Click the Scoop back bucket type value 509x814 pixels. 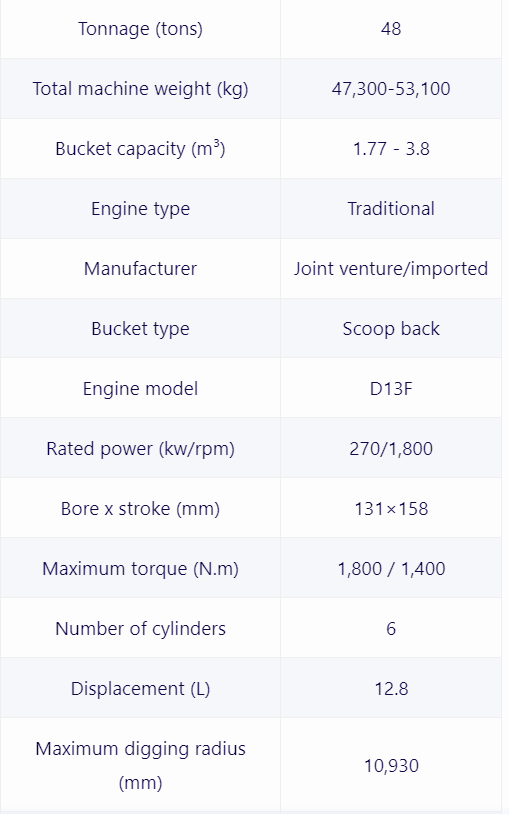[x=391, y=329]
